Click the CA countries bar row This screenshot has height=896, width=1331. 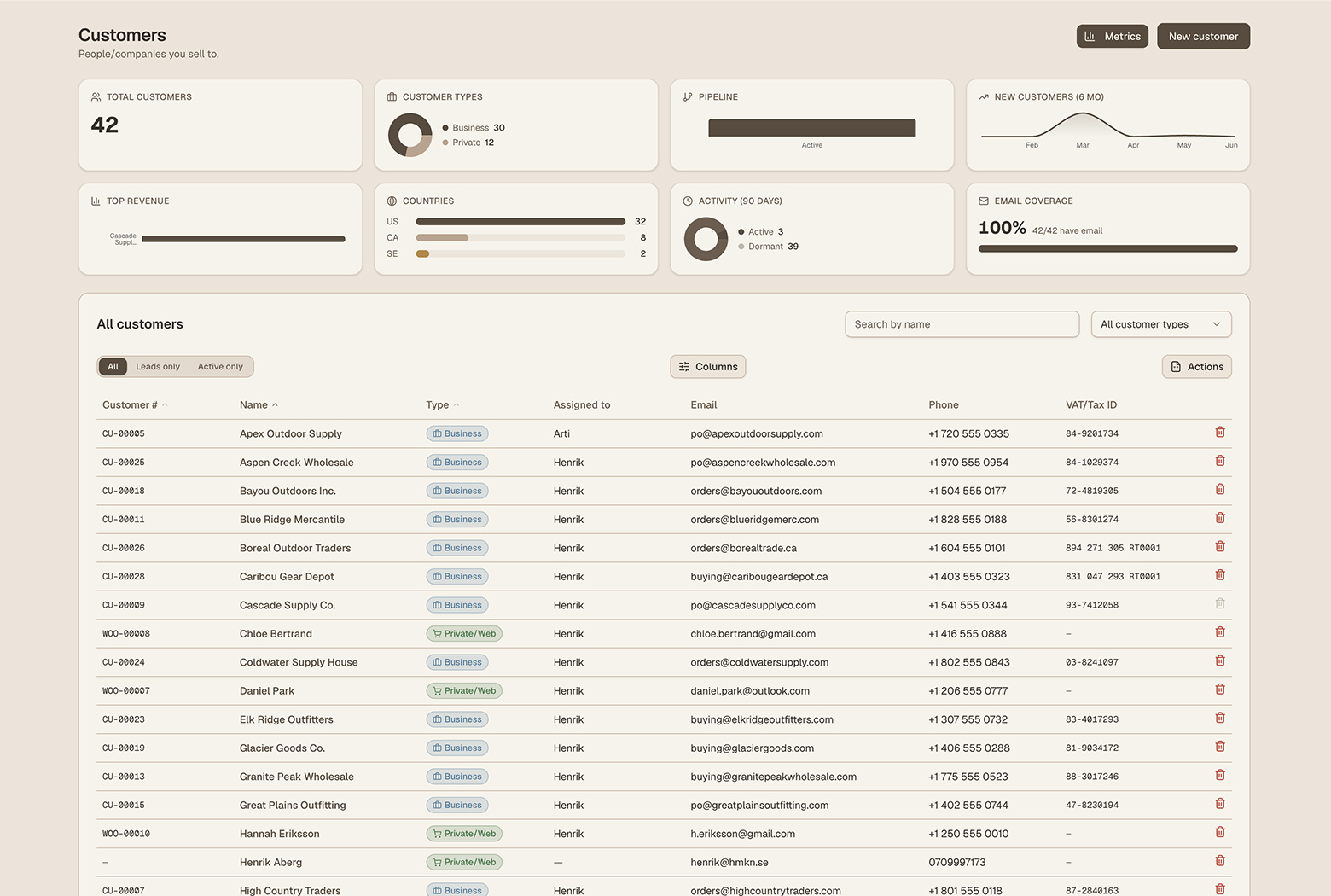(516, 238)
